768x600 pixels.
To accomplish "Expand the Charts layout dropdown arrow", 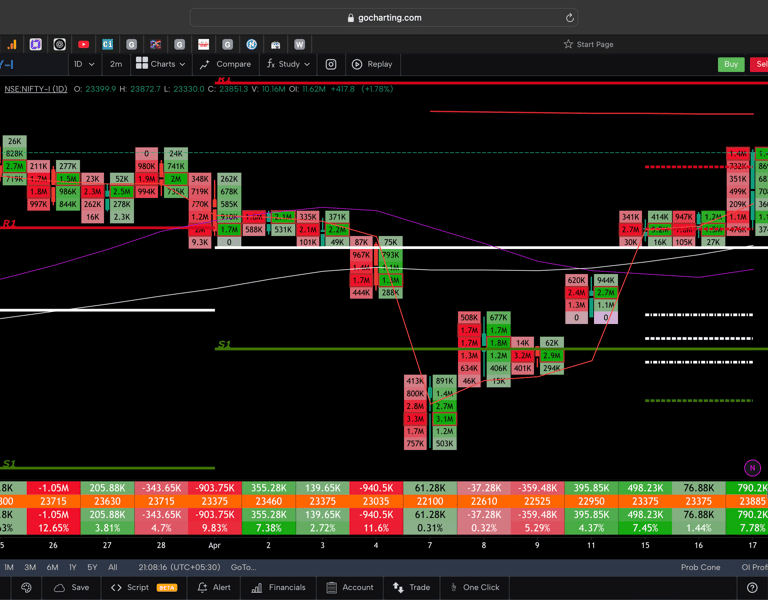I will (x=182, y=65).
